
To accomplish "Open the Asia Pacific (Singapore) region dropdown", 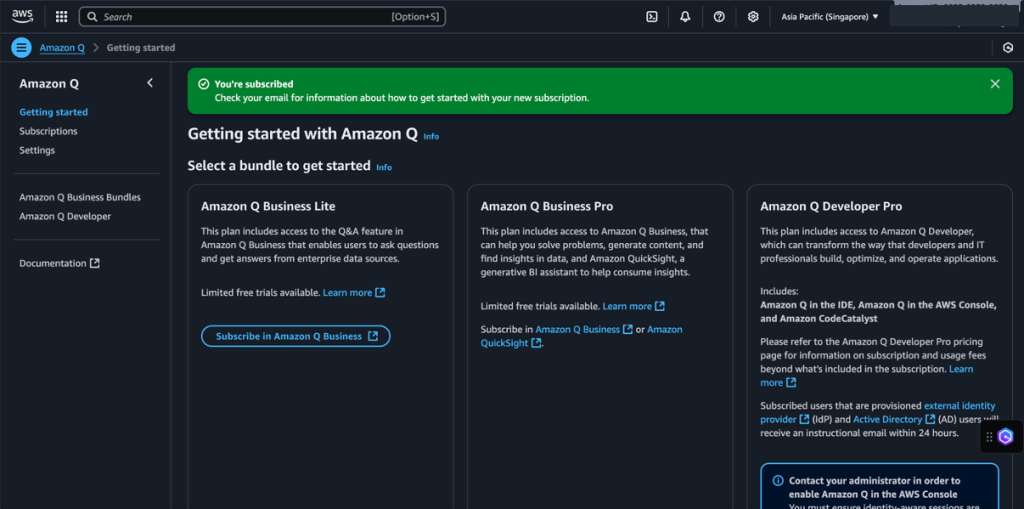I will [829, 17].
